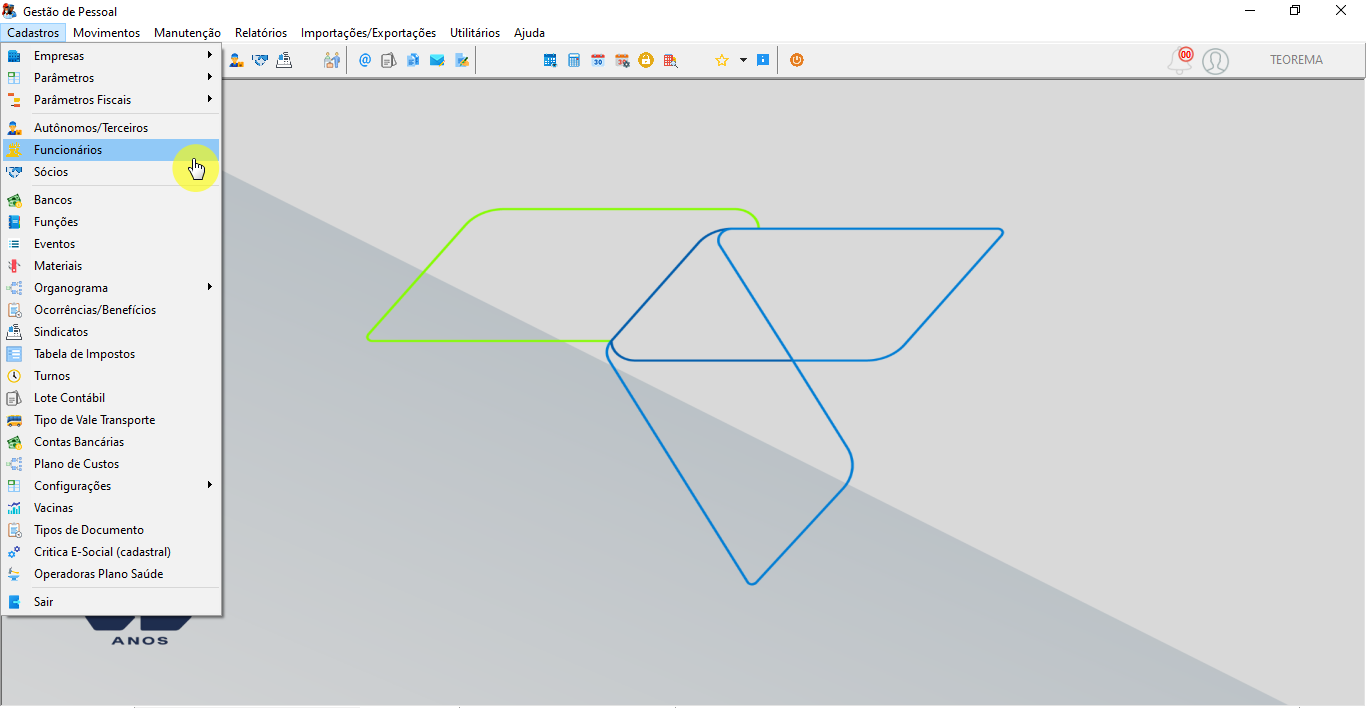Click the user profile avatar icon
Image resolution: width=1366 pixels, height=708 pixels.
[x=1215, y=61]
